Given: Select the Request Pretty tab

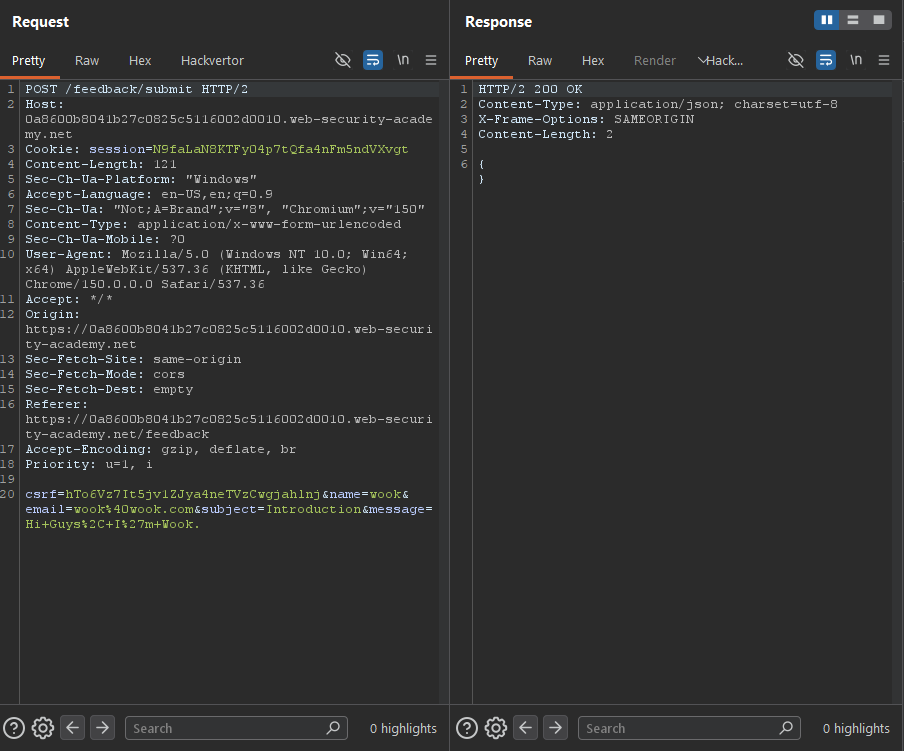Looking at the screenshot, I should click(x=29, y=61).
